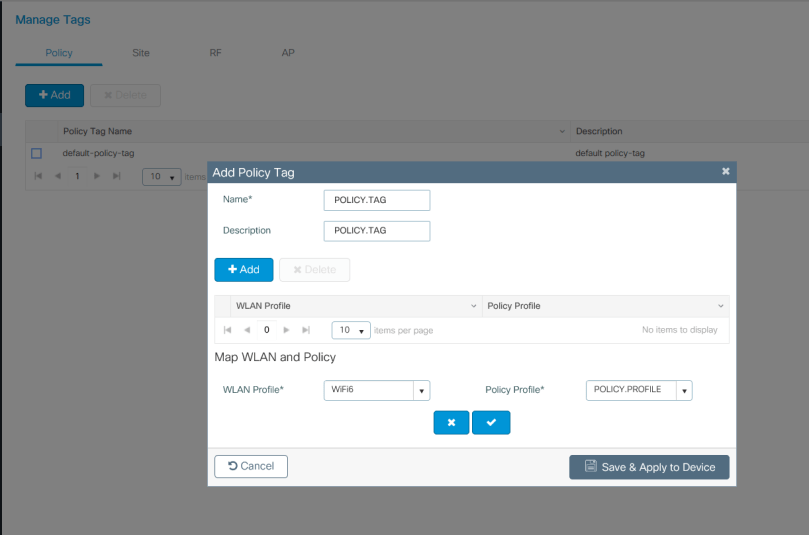809x535 pixels.
Task: Click the Description input field
Action: [x=377, y=231]
